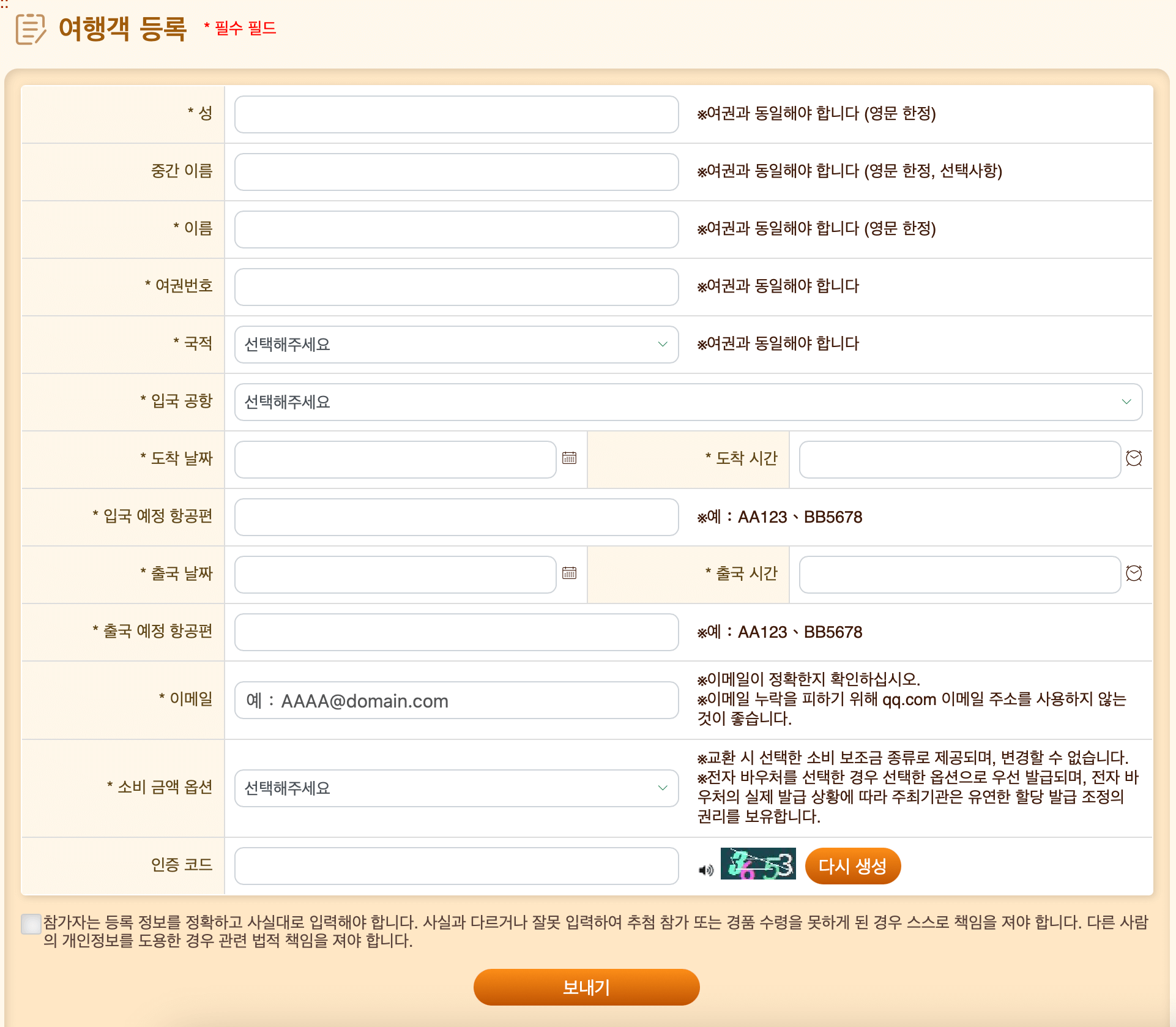Open the 국적 nationality dropdown
This screenshot has width=1176, height=1027.
click(456, 345)
